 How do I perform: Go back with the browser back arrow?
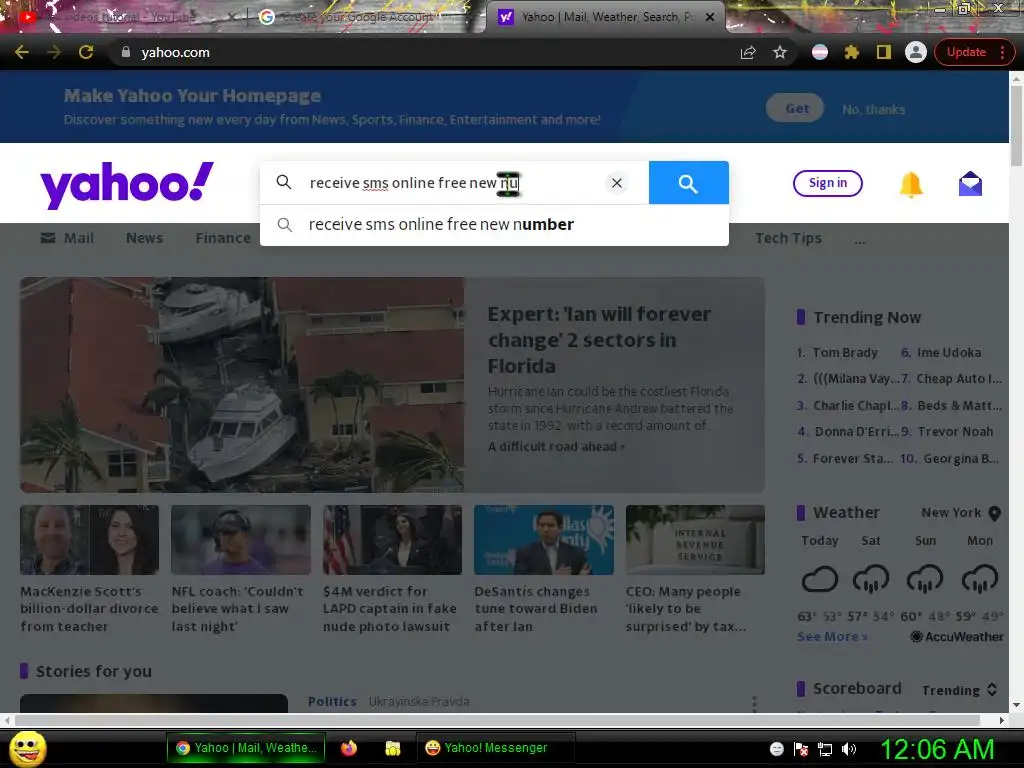click(x=22, y=52)
